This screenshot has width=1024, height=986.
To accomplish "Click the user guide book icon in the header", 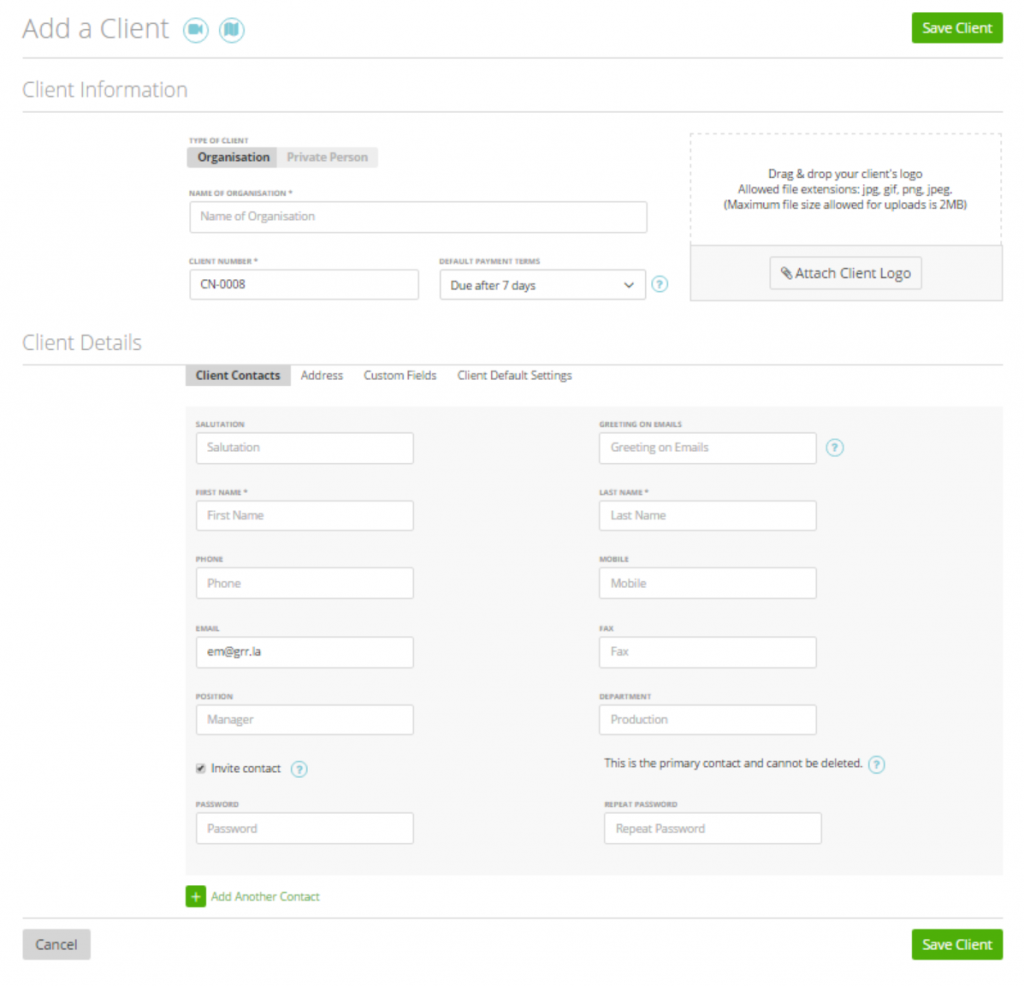I will coord(231,30).
